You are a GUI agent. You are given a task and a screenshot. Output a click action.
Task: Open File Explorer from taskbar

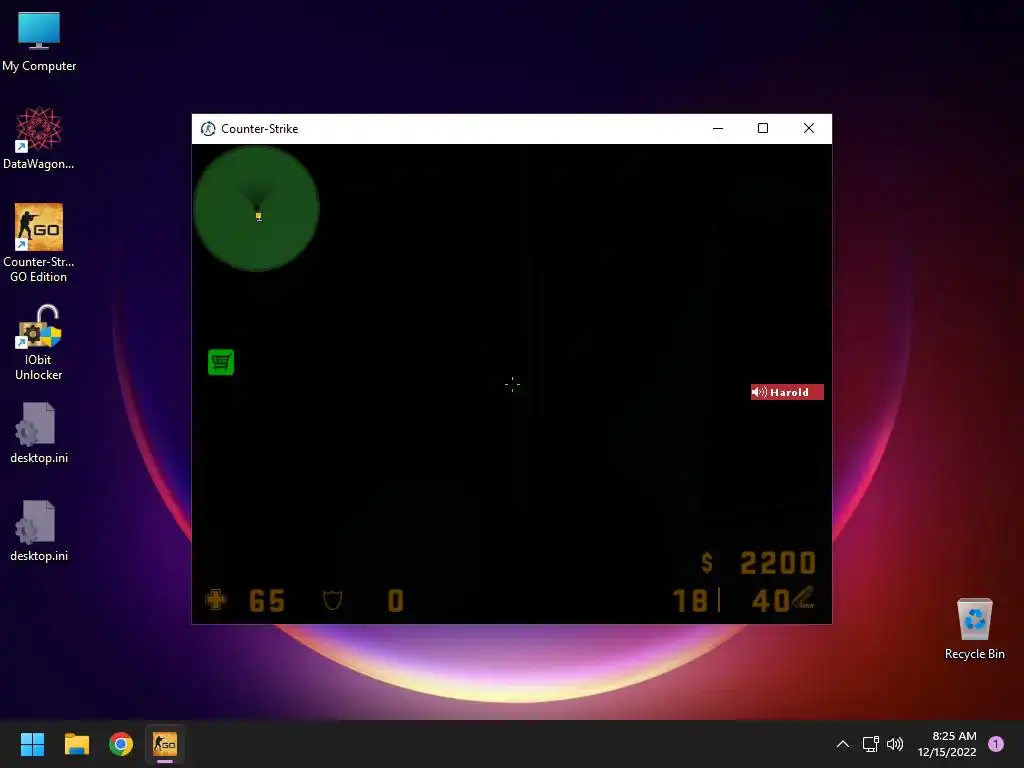(76, 744)
